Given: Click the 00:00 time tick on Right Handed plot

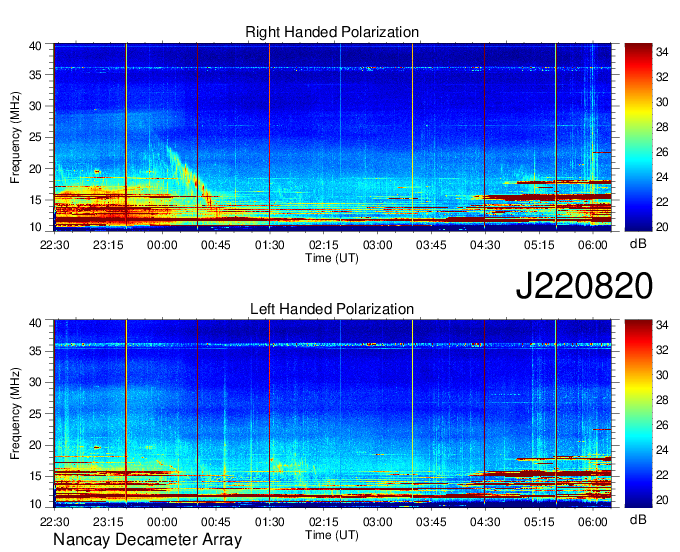Looking at the screenshot, I should [162, 245].
